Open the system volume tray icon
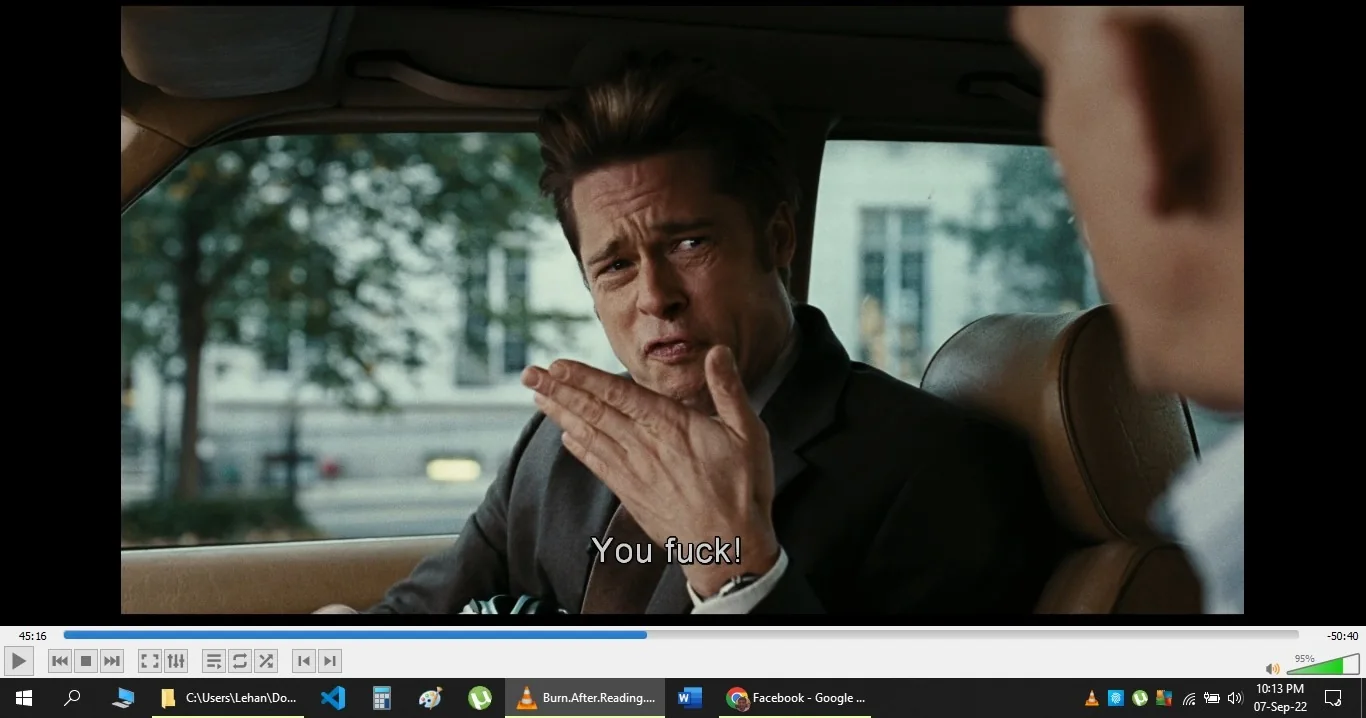Screen dimensions: 1366x718 [1235, 698]
